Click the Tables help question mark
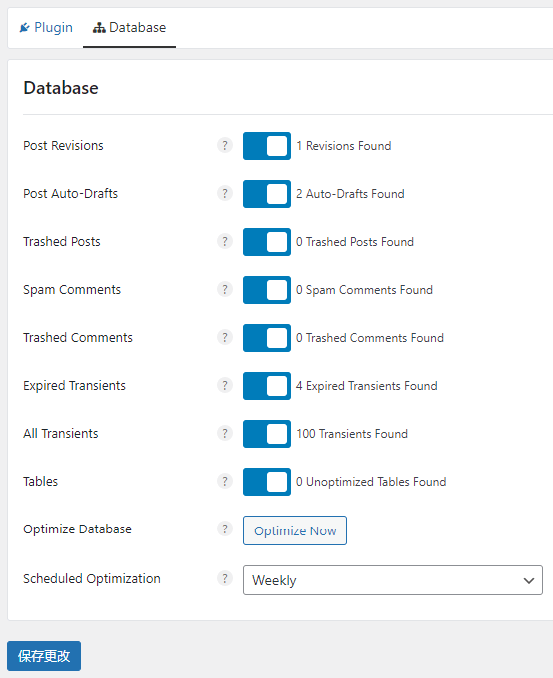The width and height of the screenshot is (553, 678). [x=225, y=481]
